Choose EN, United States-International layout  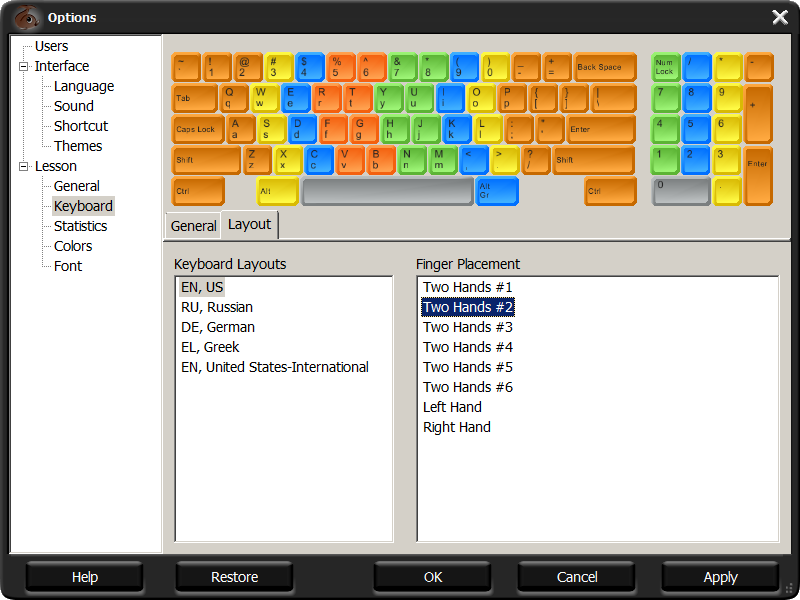[274, 367]
